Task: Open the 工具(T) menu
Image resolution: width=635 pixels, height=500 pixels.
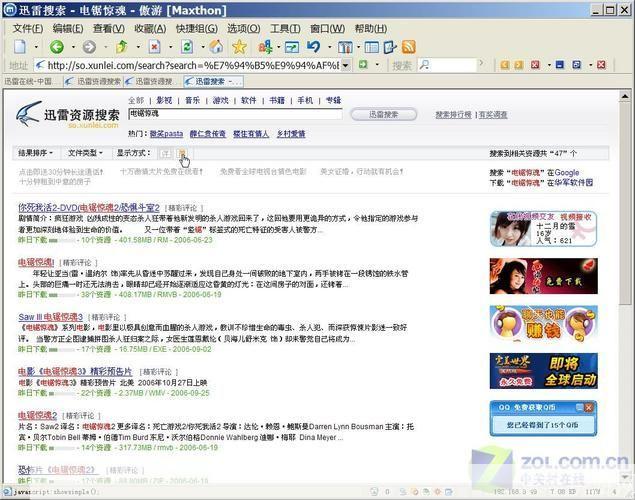Action: pyautogui.click(x=285, y=29)
